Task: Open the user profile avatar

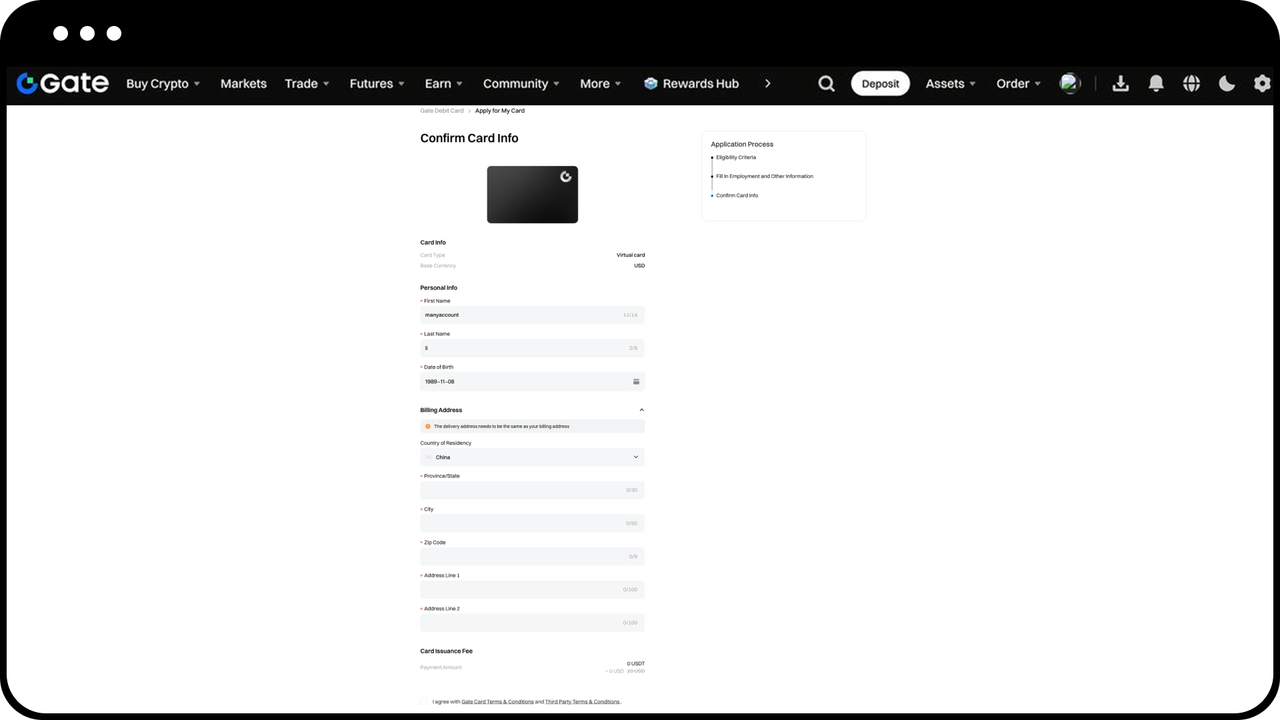Action: tap(1070, 83)
